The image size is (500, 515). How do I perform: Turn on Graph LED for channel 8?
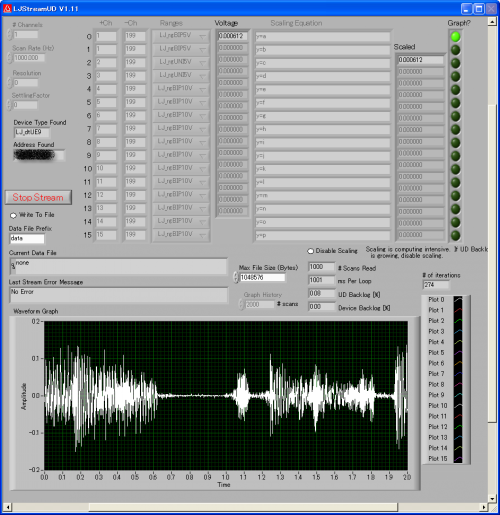point(455,143)
